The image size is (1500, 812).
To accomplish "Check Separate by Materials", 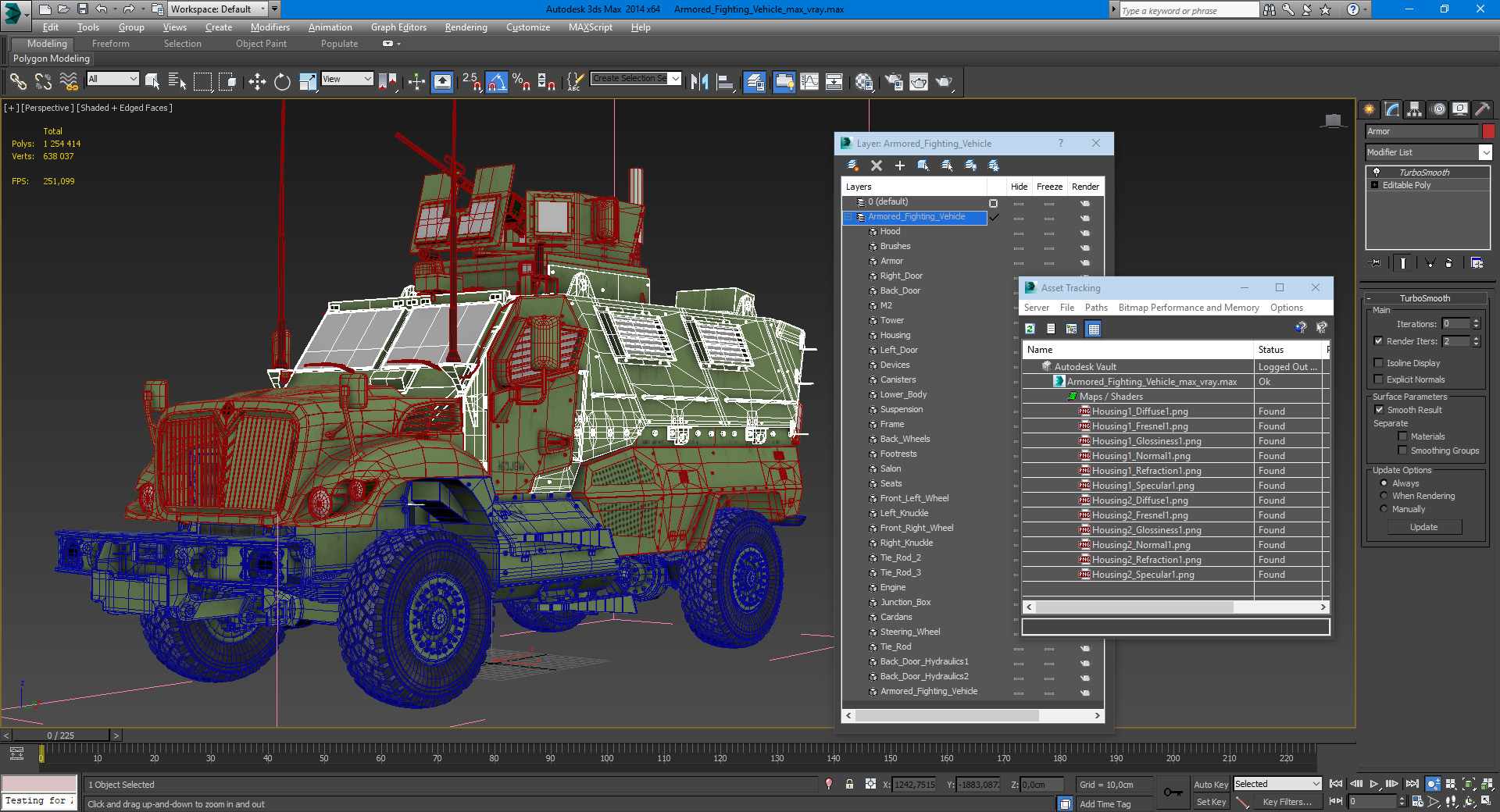I will pyautogui.click(x=1402, y=436).
